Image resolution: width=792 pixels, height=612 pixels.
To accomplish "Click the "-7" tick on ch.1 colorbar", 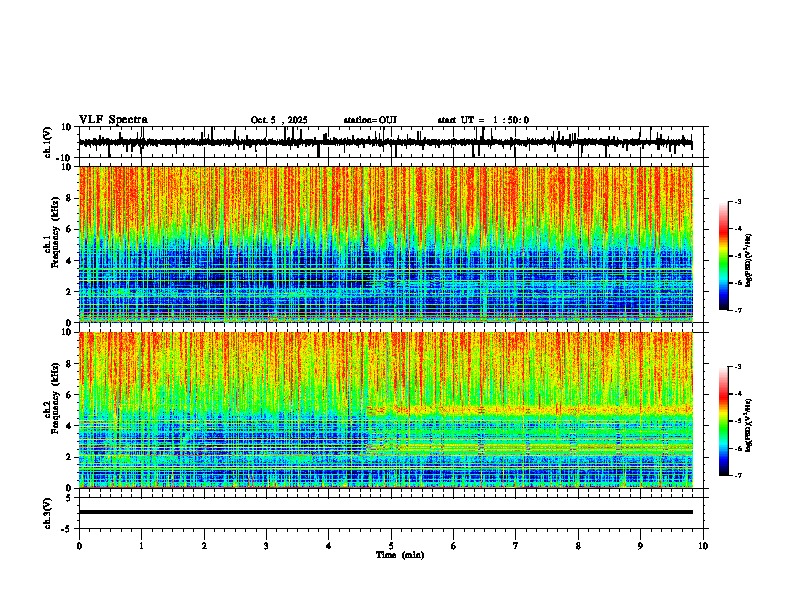I will pyautogui.click(x=737, y=311).
